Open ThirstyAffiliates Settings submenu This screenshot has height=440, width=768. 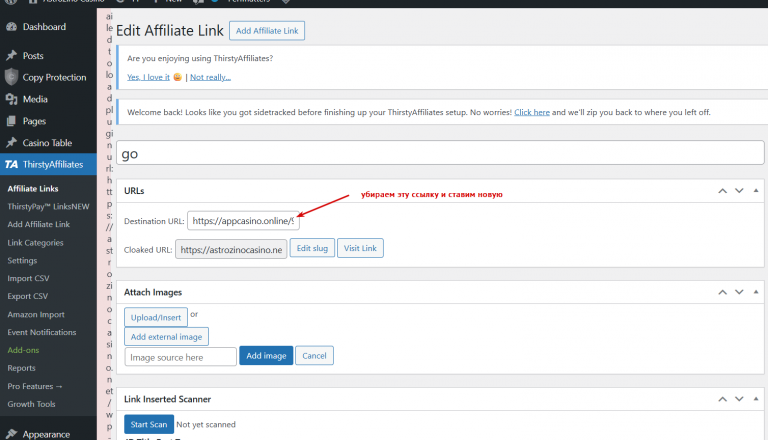click(x=22, y=261)
